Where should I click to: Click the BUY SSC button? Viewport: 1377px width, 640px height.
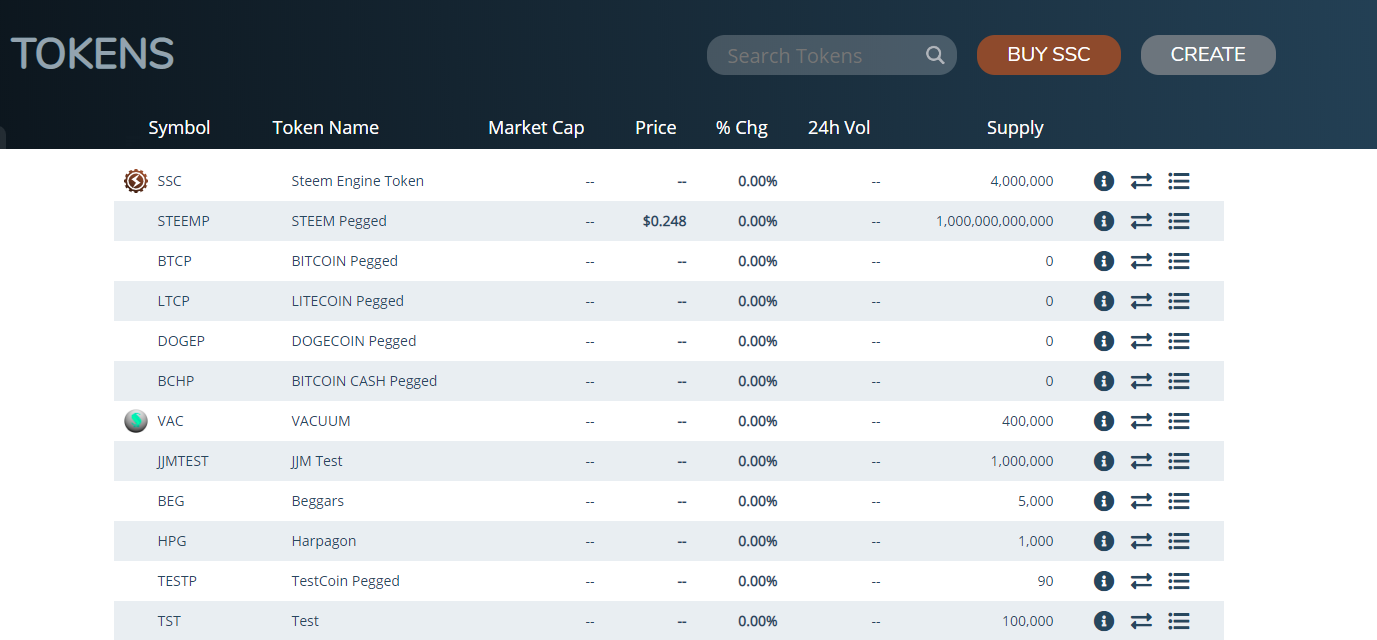(x=1049, y=55)
